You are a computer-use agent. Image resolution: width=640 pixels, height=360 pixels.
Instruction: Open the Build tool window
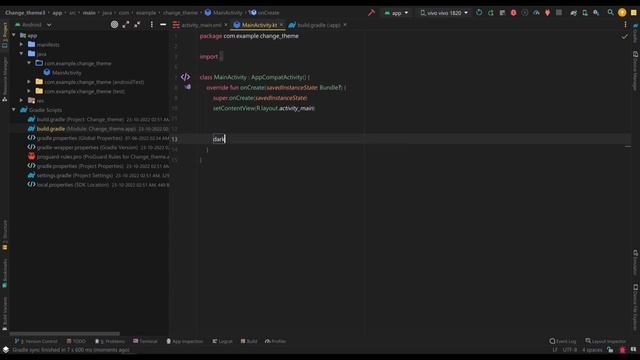(249, 341)
